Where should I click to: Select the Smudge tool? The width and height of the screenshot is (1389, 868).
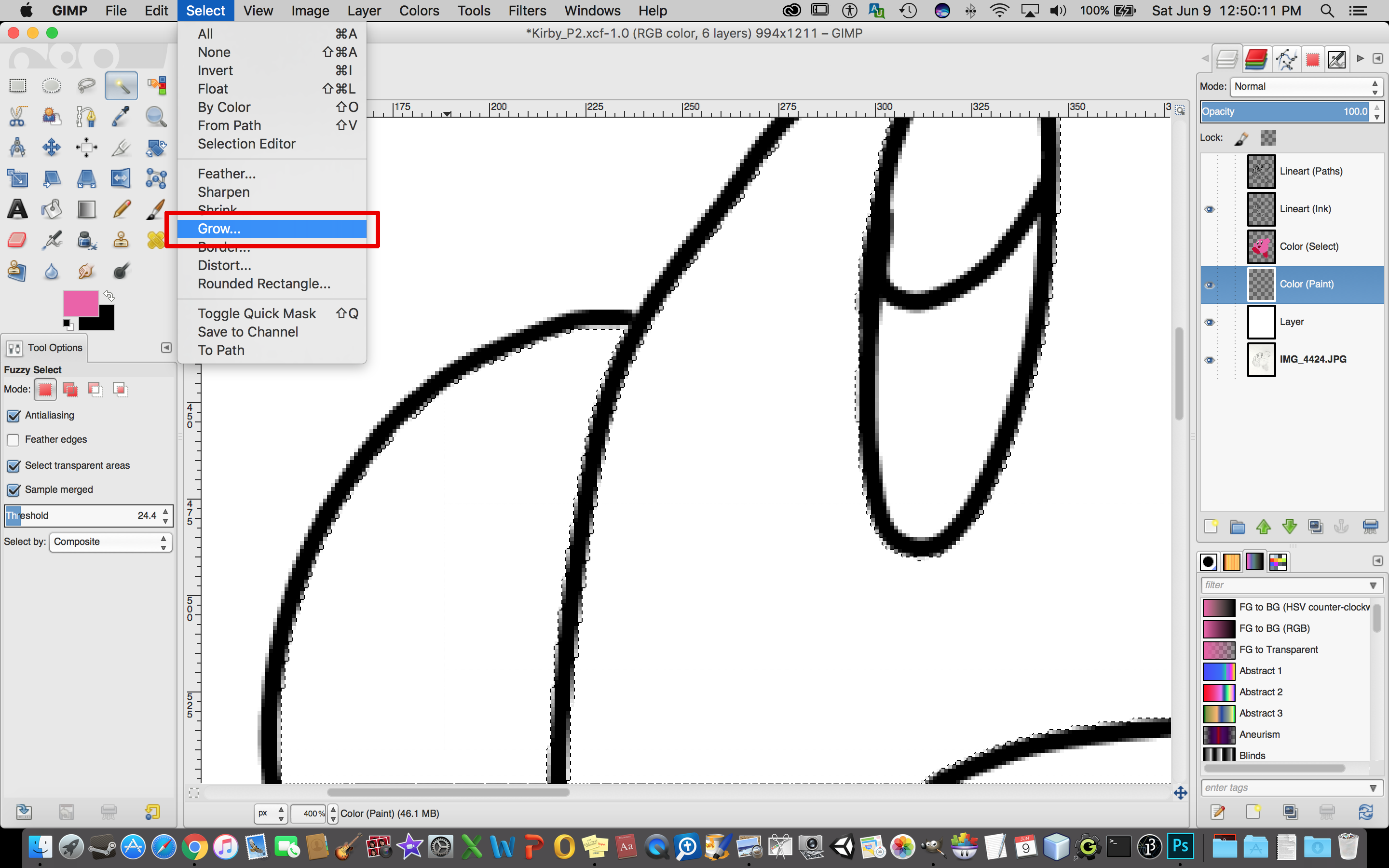[x=86, y=271]
